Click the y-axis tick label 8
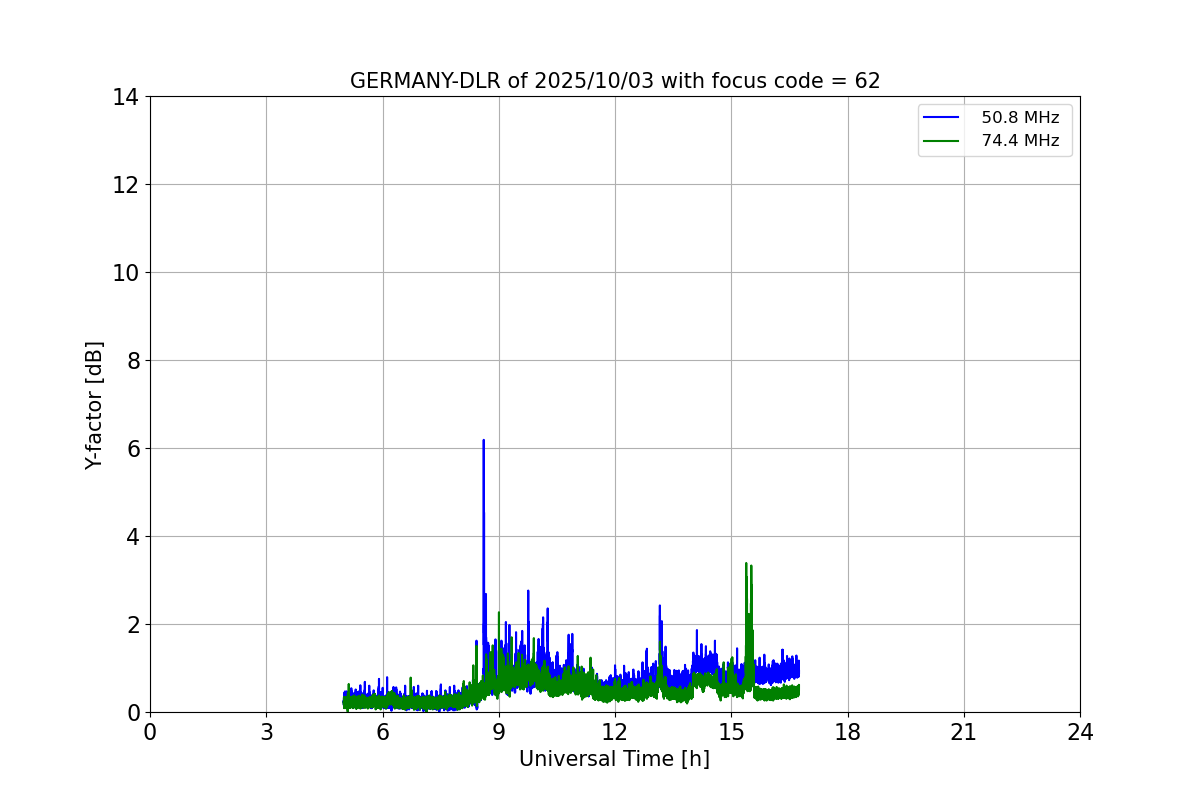 click(x=132, y=361)
